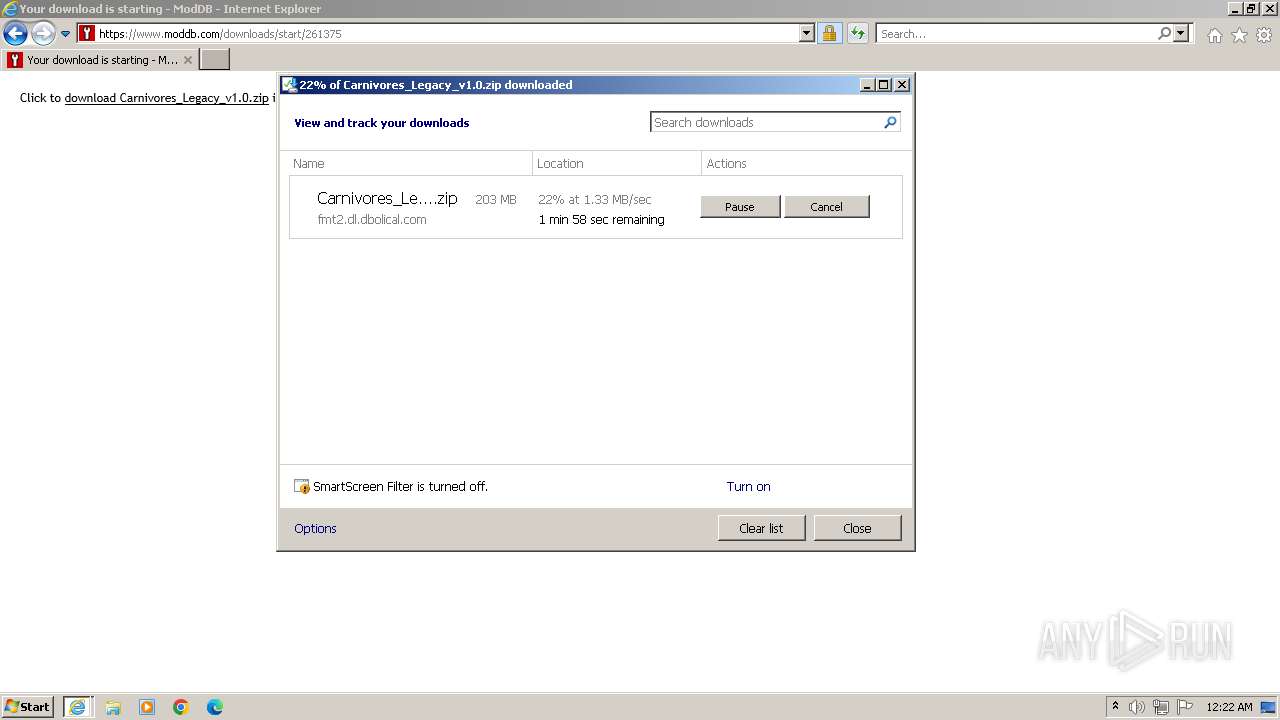Click the Action Center flag tray icon

1185,707
